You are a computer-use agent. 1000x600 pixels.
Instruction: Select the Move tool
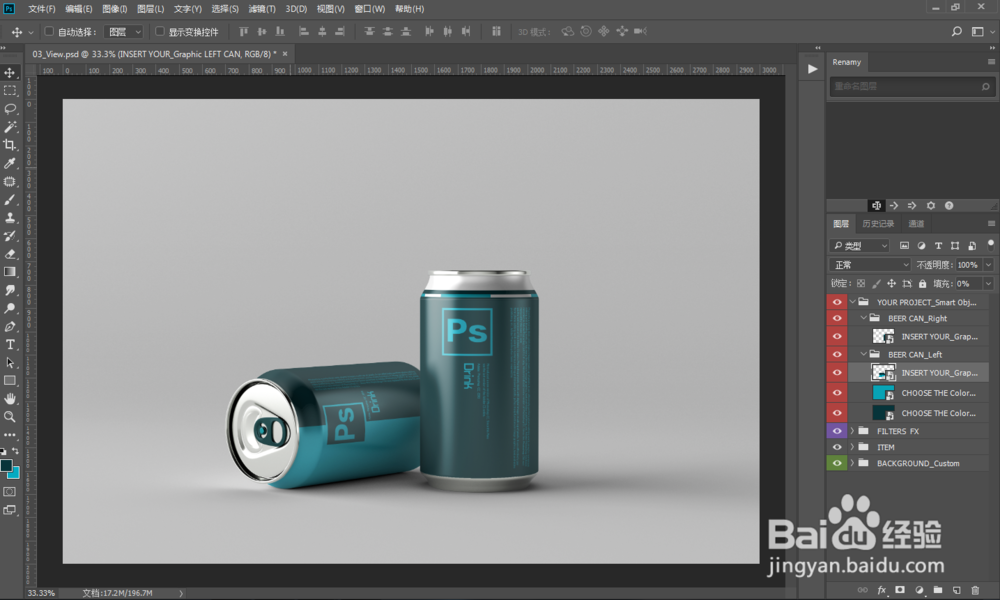(10, 73)
